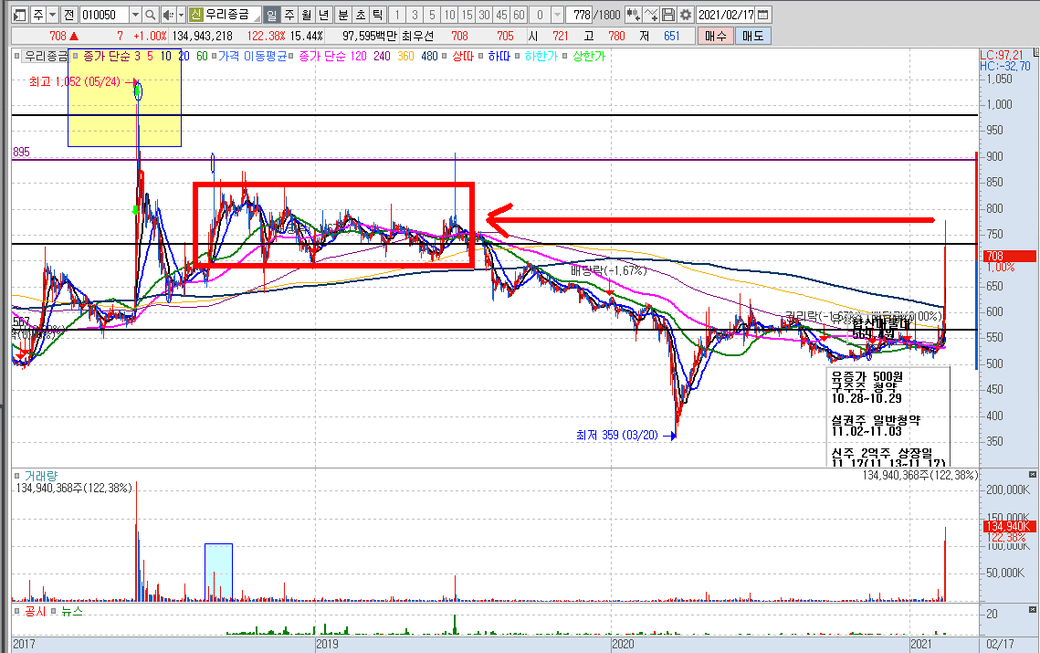Click the date input field 2021/02/17
This screenshot has height=653, width=1040.
pyautogui.click(x=725, y=15)
